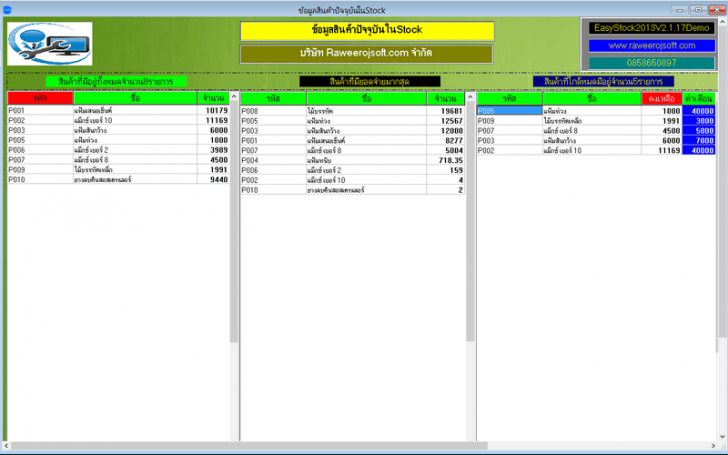Select row P008 in the top-selling table
Viewport: 728px width, 455px height.
[x=352, y=111]
